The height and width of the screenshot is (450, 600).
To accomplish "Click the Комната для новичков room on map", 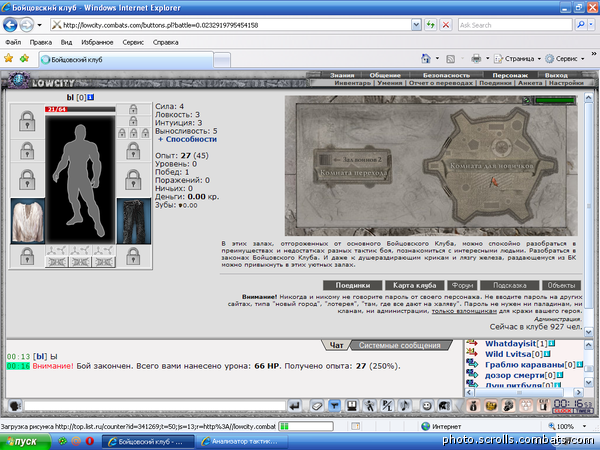I will (x=491, y=166).
